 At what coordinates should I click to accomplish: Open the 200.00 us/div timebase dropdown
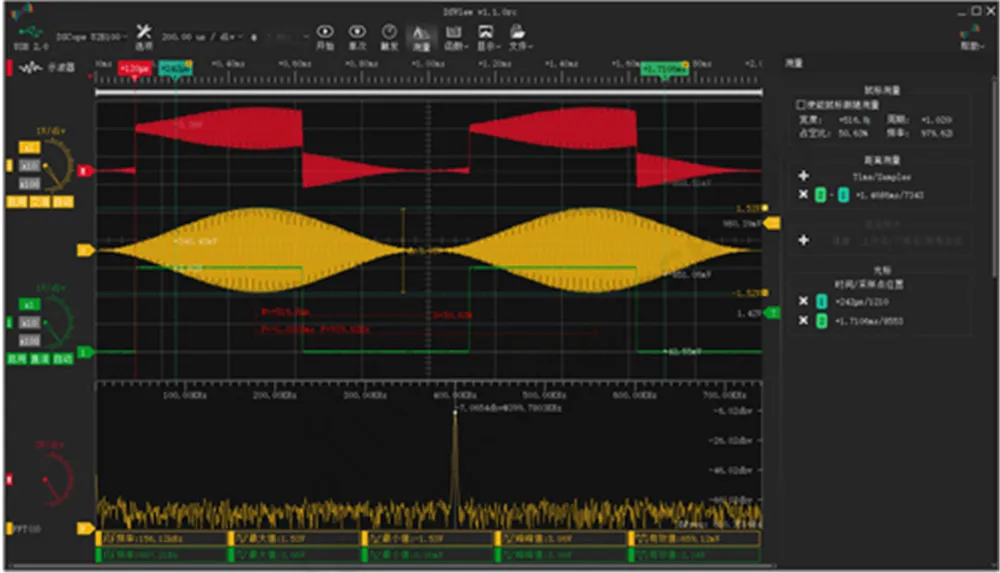[x=202, y=37]
